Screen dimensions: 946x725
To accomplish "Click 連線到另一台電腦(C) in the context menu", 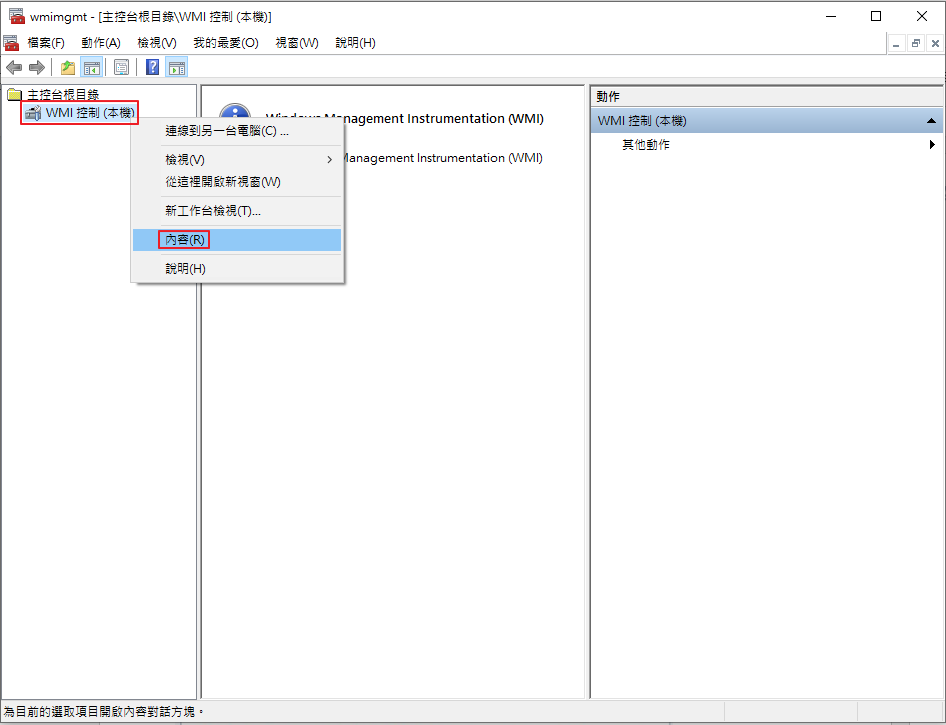I will pyautogui.click(x=227, y=131).
